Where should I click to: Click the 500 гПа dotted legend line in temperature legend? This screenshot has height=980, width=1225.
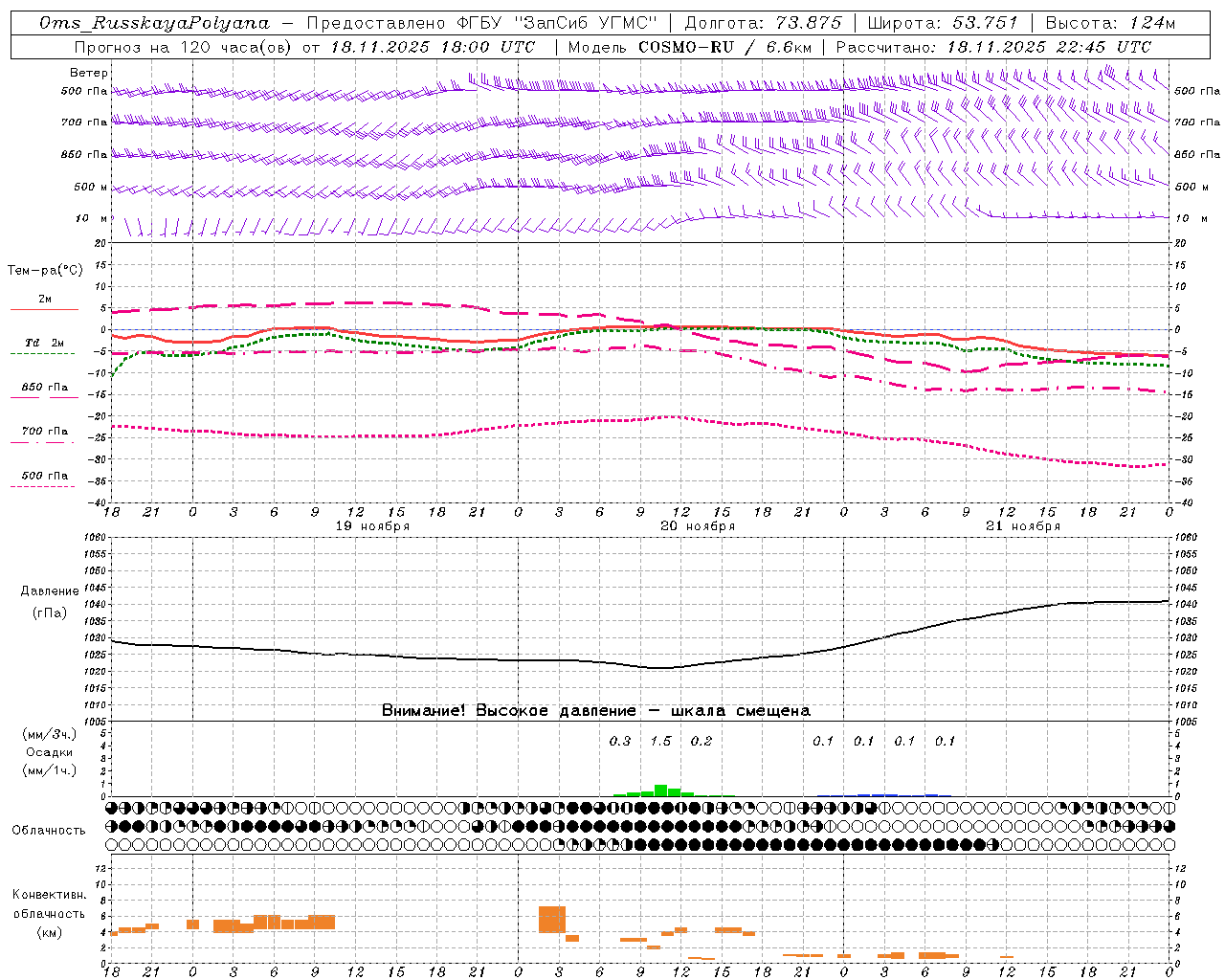(x=42, y=486)
